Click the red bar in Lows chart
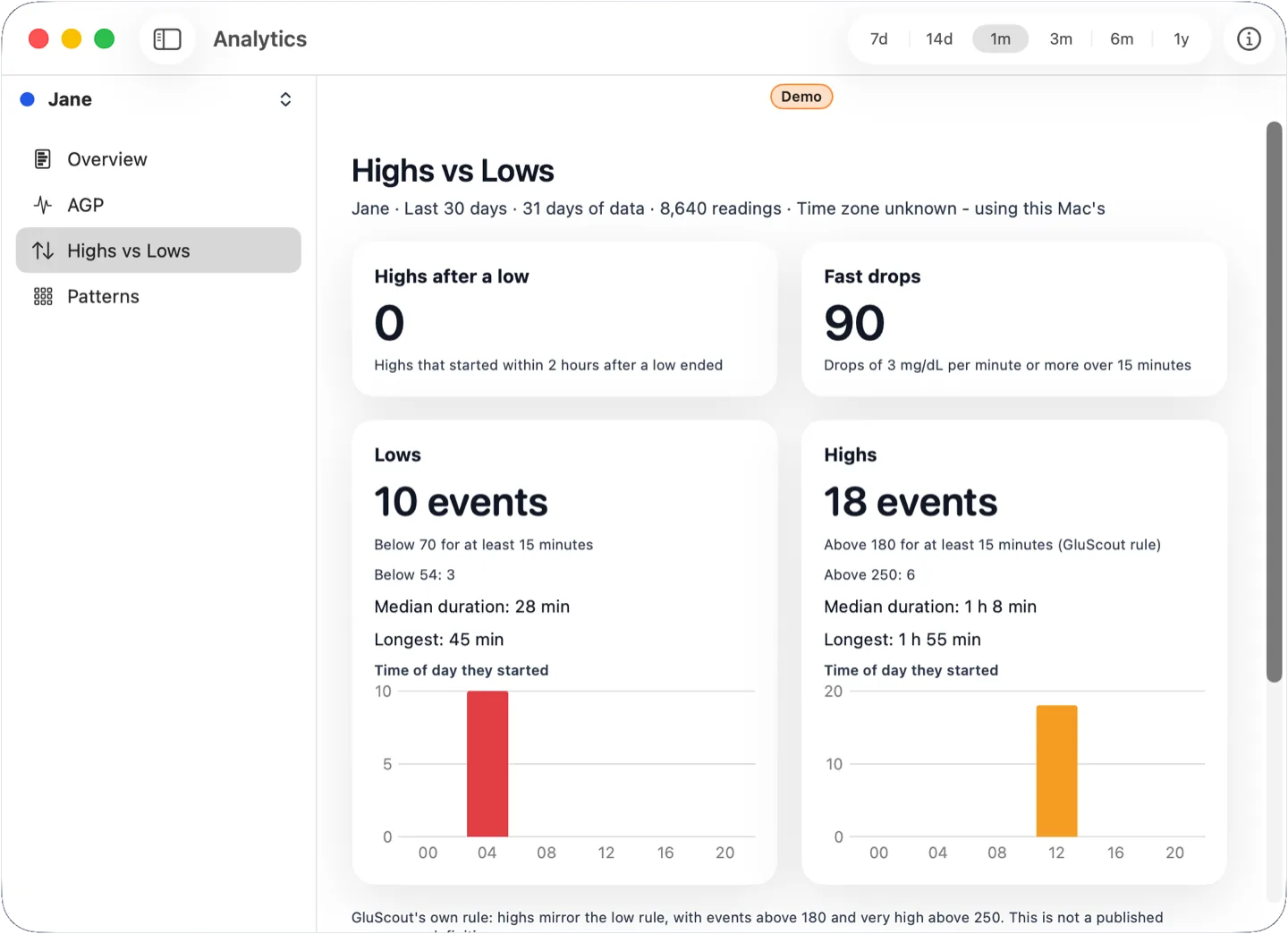Screen dimensions: 1288x934 [x=487, y=764]
